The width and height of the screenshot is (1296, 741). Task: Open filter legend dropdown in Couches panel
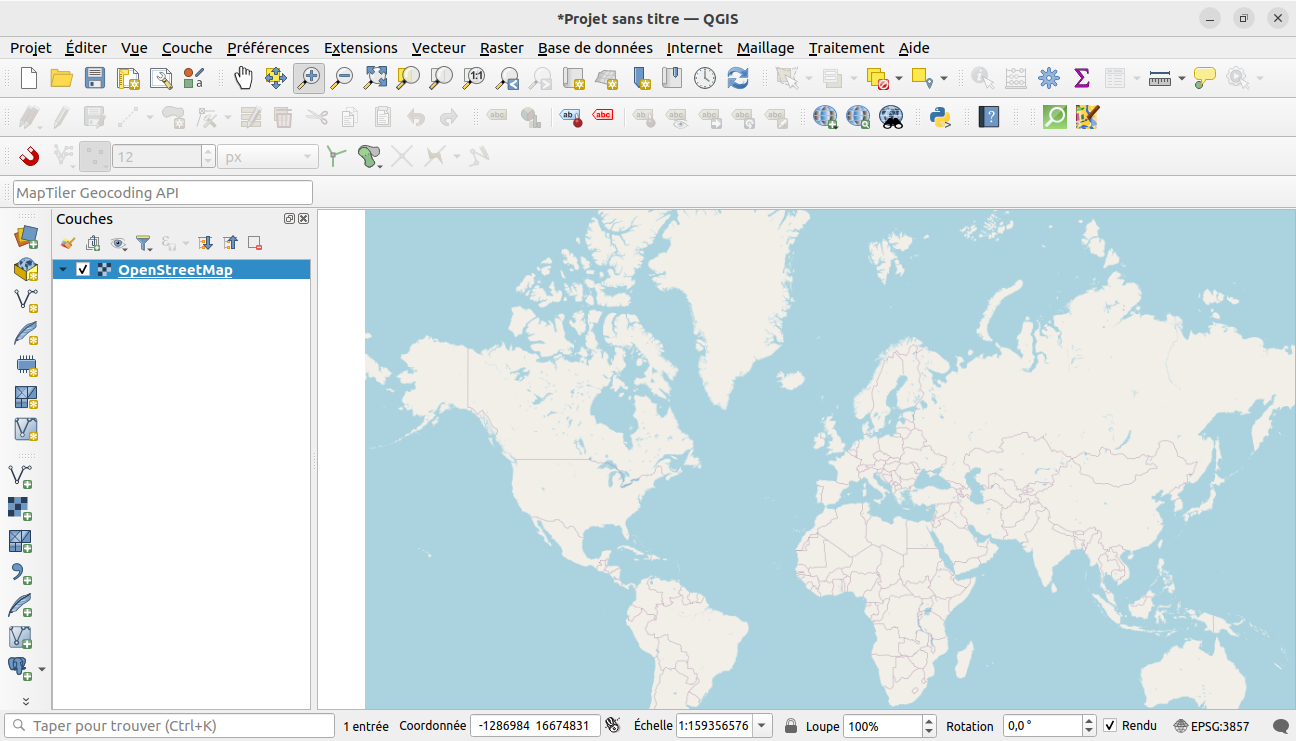[145, 243]
